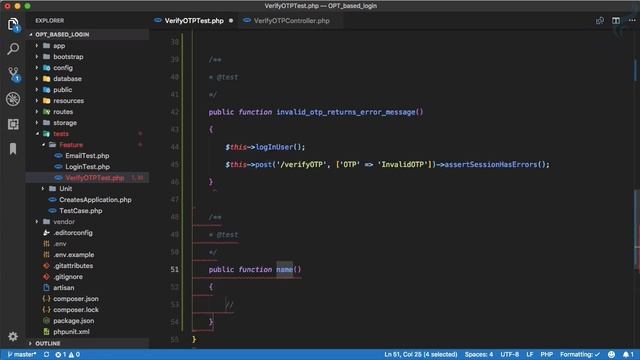Viewport: 640px width, 360px height.
Task: Click the feedback smiley icon
Action: click(x=611, y=354)
